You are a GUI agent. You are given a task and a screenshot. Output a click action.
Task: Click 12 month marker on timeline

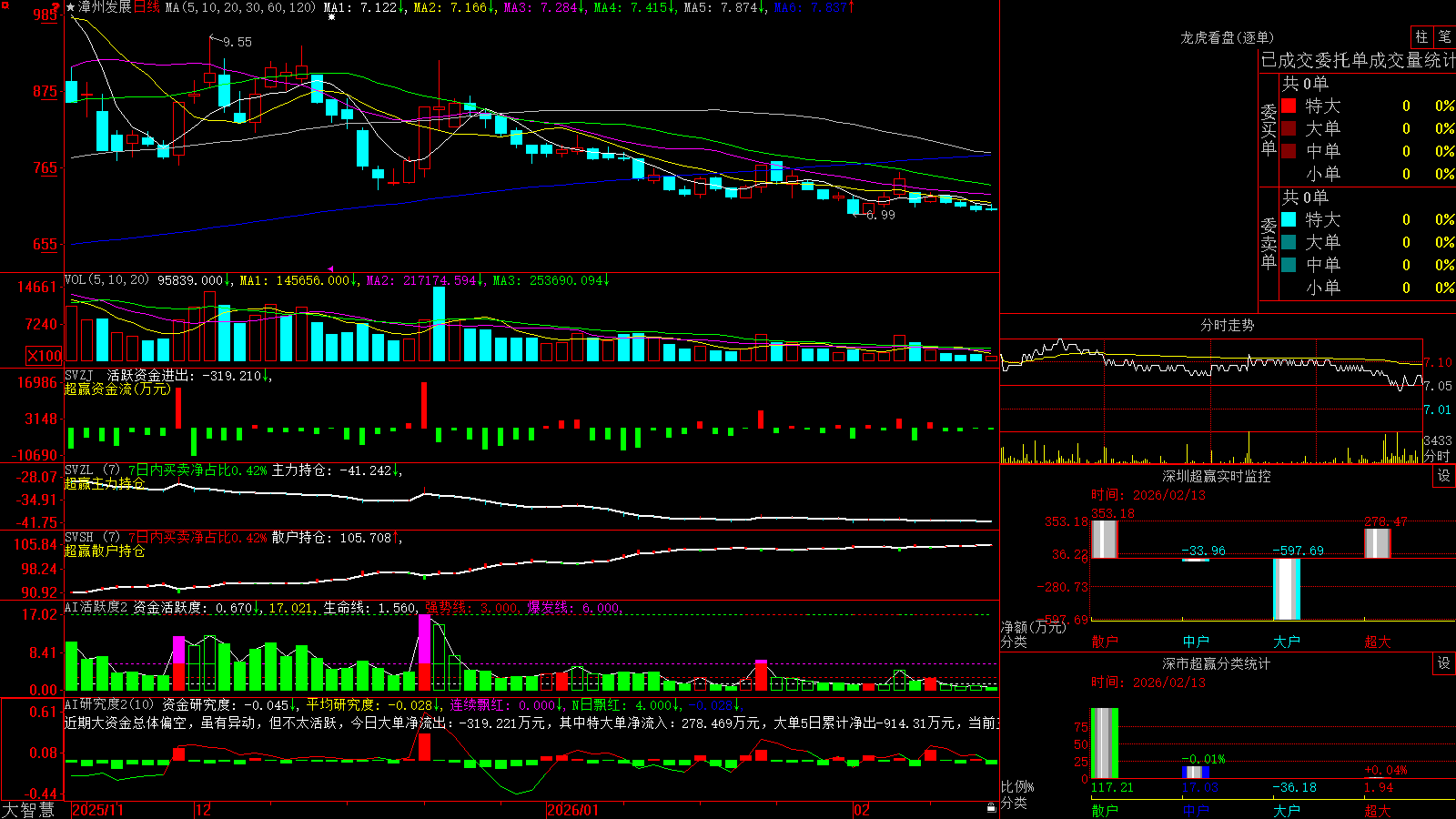coord(203,810)
